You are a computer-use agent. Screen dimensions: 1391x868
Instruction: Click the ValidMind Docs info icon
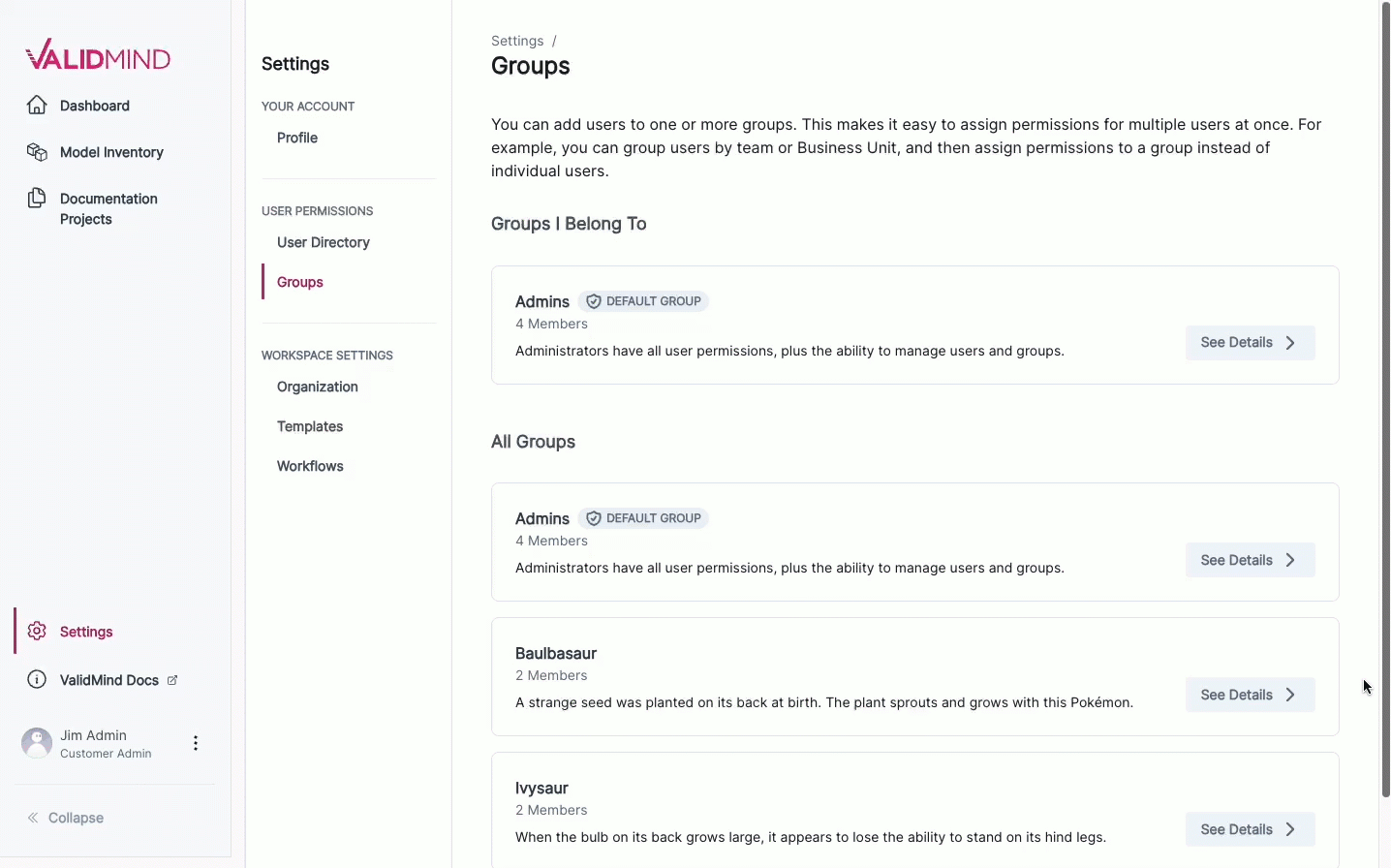[x=36, y=679]
